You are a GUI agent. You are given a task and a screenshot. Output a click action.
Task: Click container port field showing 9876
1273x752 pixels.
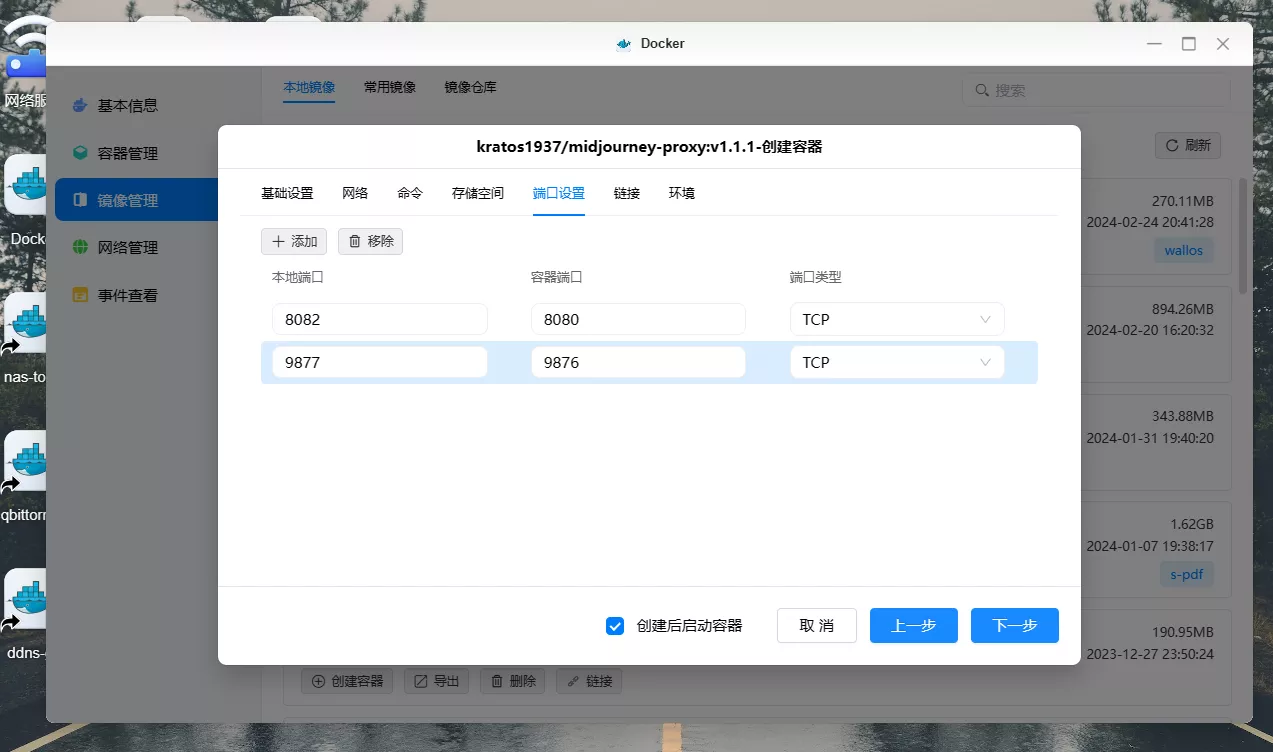[x=638, y=362]
